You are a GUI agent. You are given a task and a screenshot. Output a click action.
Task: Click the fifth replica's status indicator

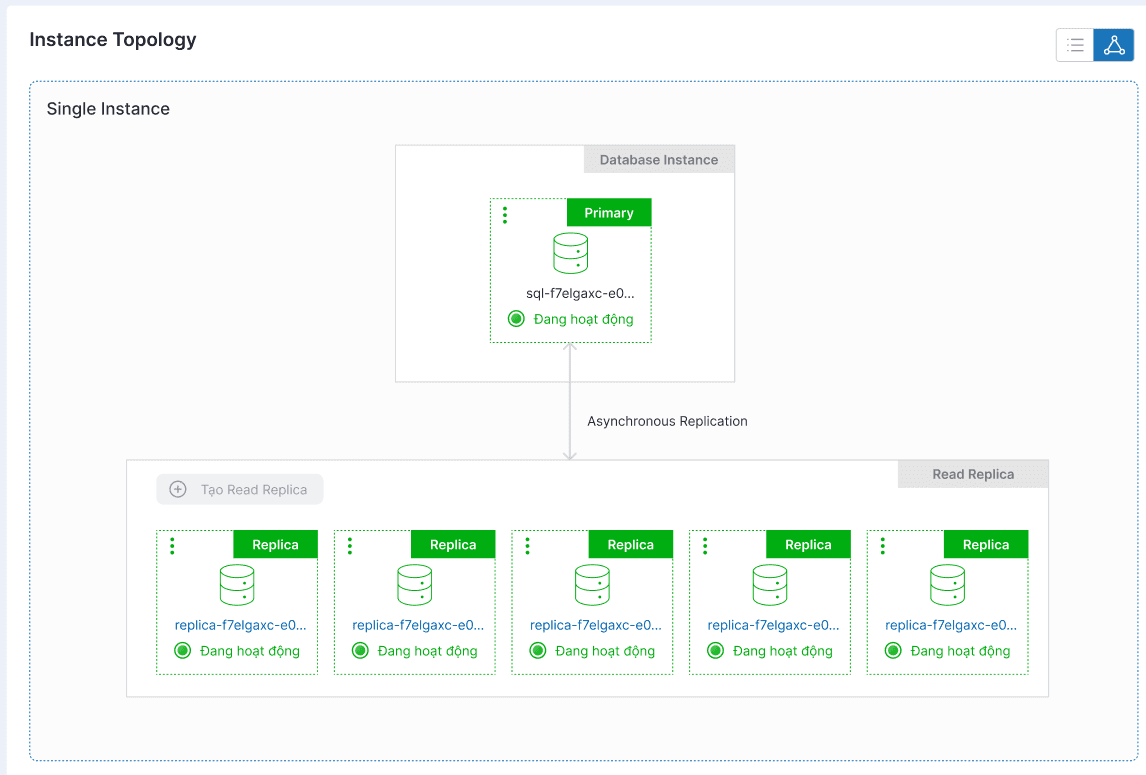893,651
